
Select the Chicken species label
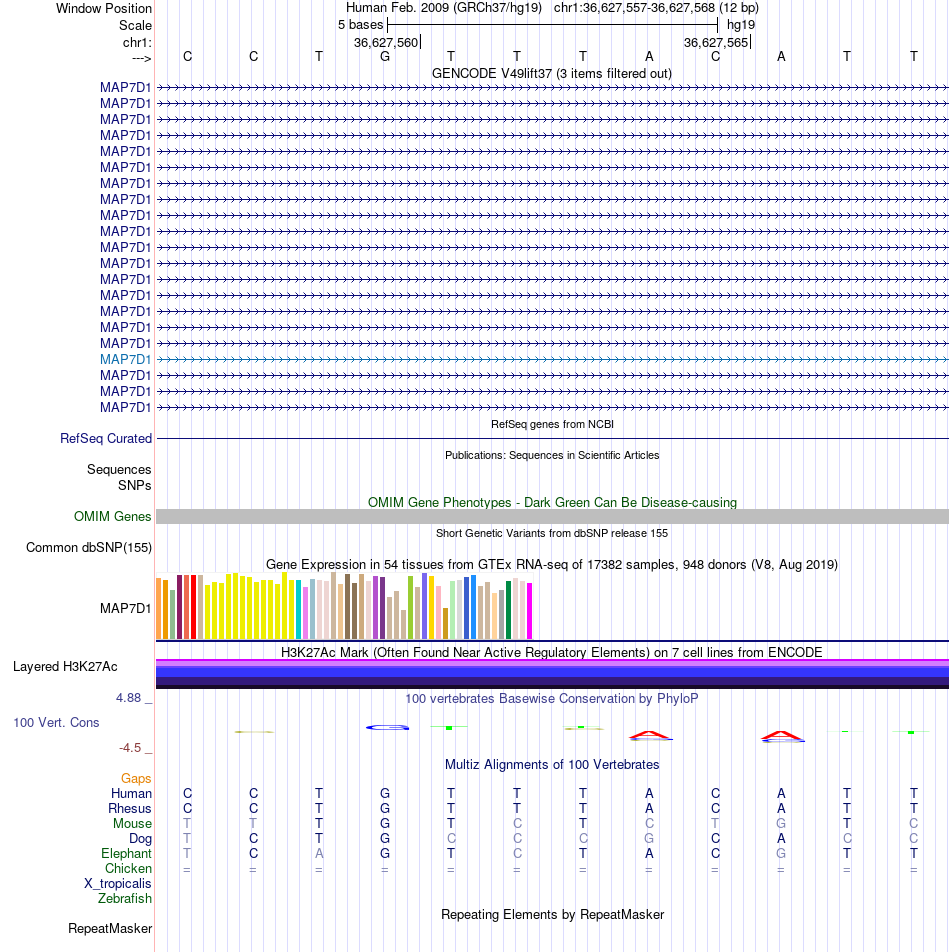[128, 868]
